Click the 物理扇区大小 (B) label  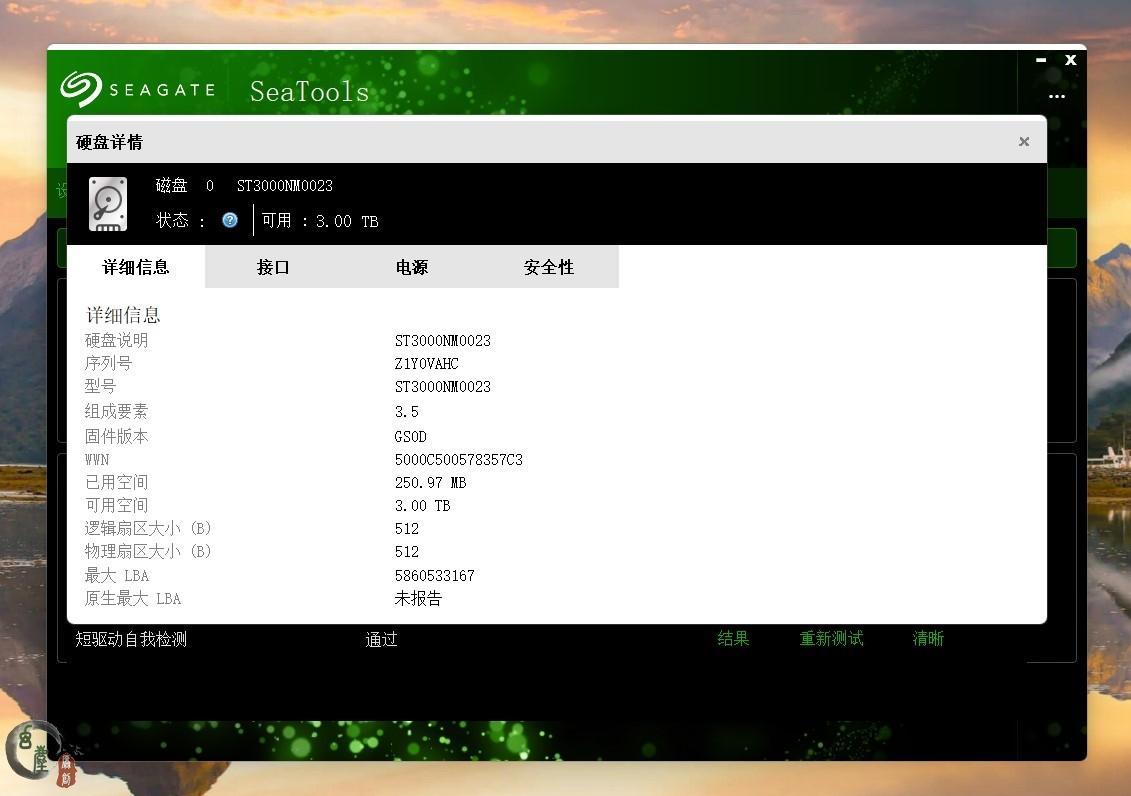coord(148,552)
